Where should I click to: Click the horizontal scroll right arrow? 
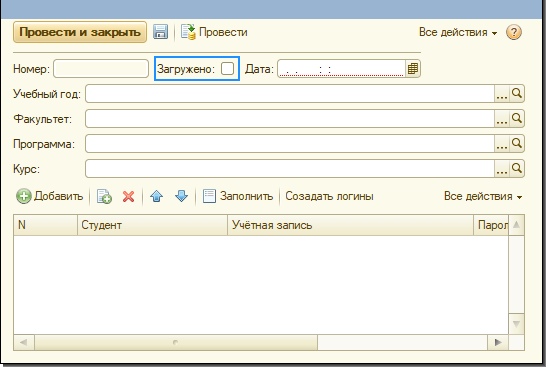click(x=498, y=342)
